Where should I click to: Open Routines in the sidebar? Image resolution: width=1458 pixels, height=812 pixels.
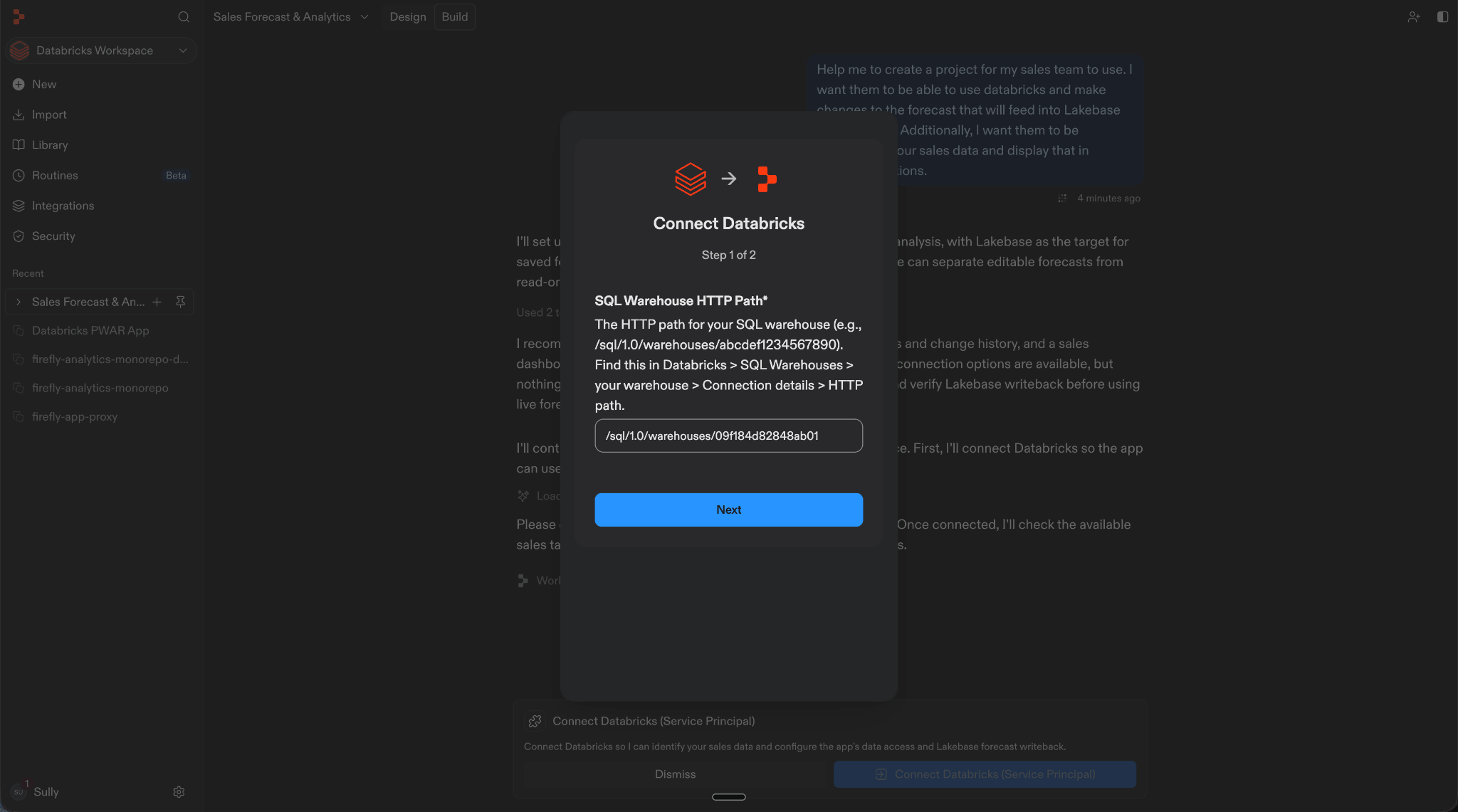(x=101, y=175)
